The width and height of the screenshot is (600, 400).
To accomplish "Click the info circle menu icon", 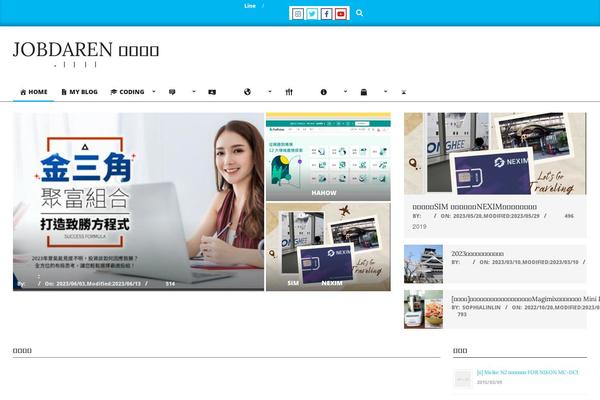I will (x=324, y=92).
